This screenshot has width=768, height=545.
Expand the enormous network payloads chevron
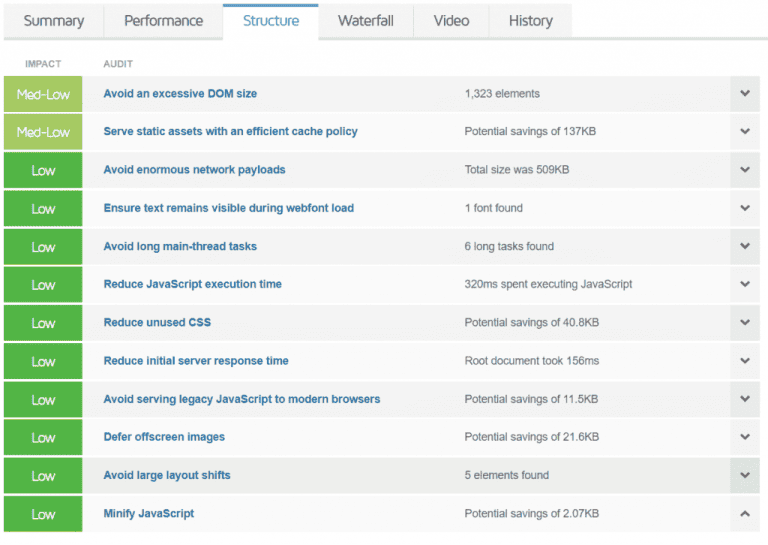click(745, 170)
